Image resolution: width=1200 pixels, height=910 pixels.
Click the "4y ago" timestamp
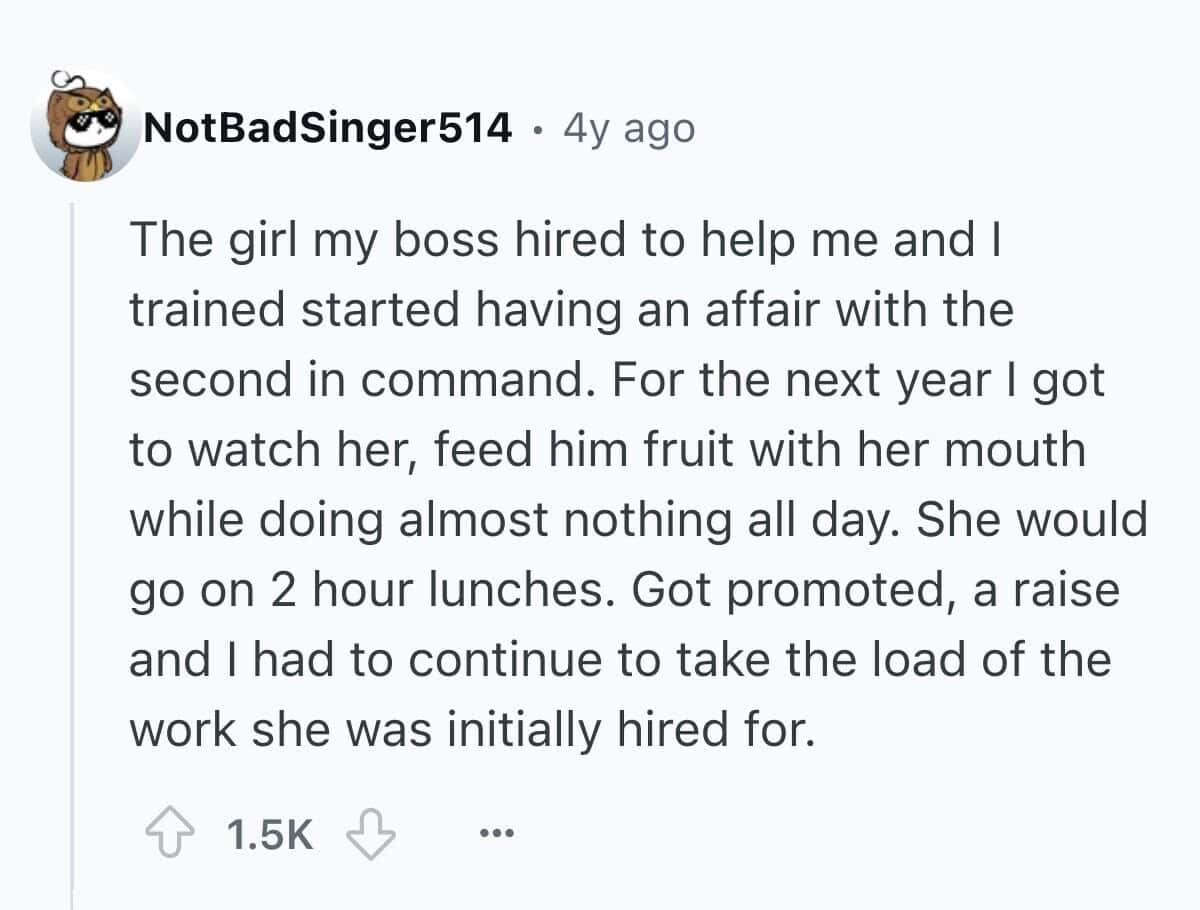tap(629, 128)
